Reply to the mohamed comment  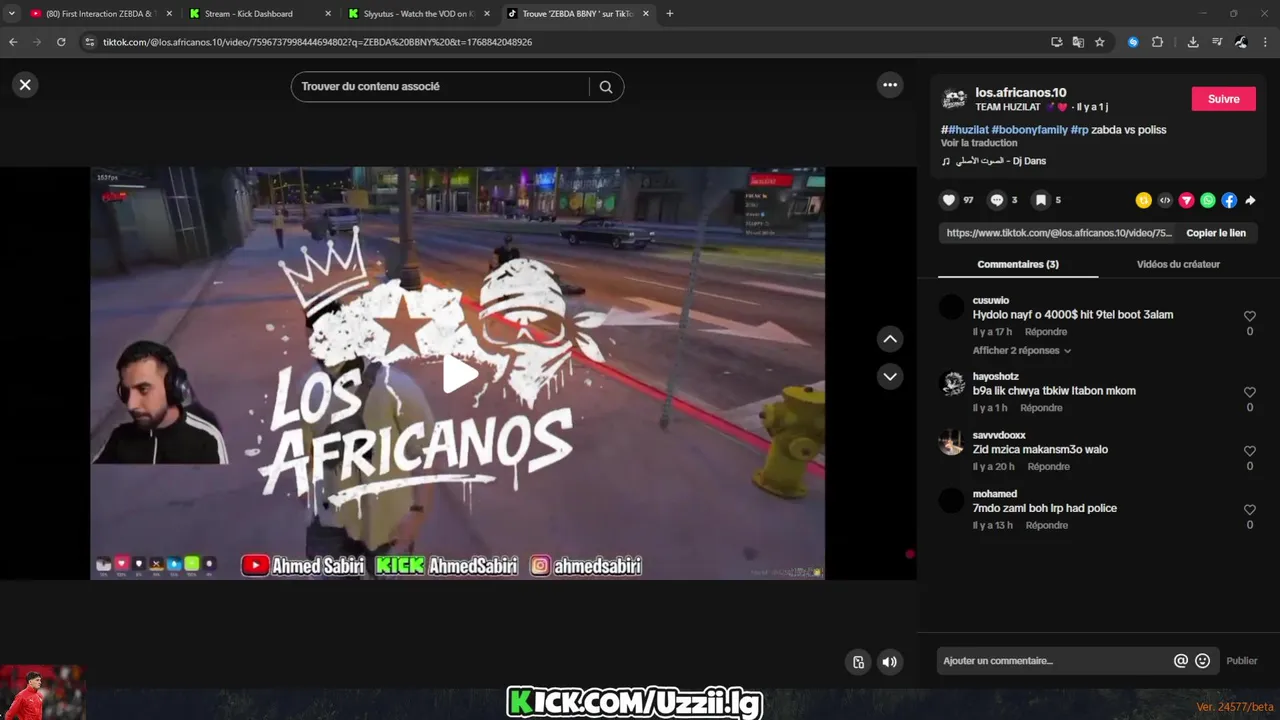pyautogui.click(x=1046, y=526)
